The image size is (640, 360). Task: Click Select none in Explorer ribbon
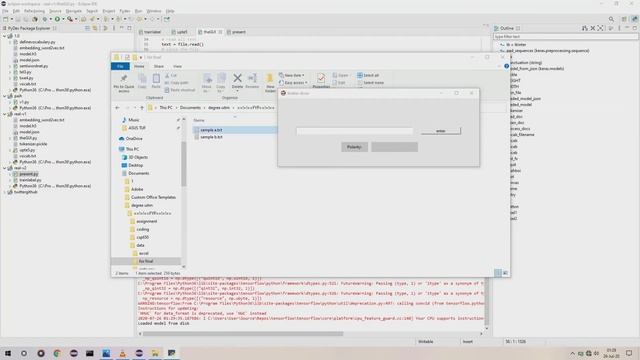pos(370,83)
